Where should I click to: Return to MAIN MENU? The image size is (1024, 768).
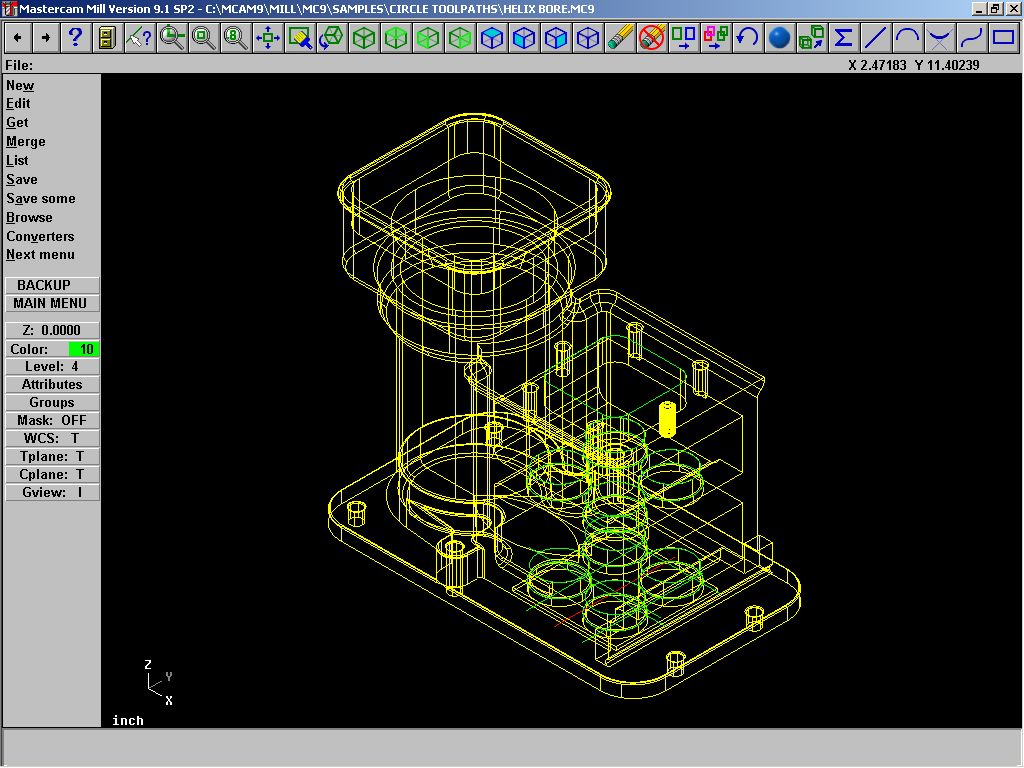[52, 304]
